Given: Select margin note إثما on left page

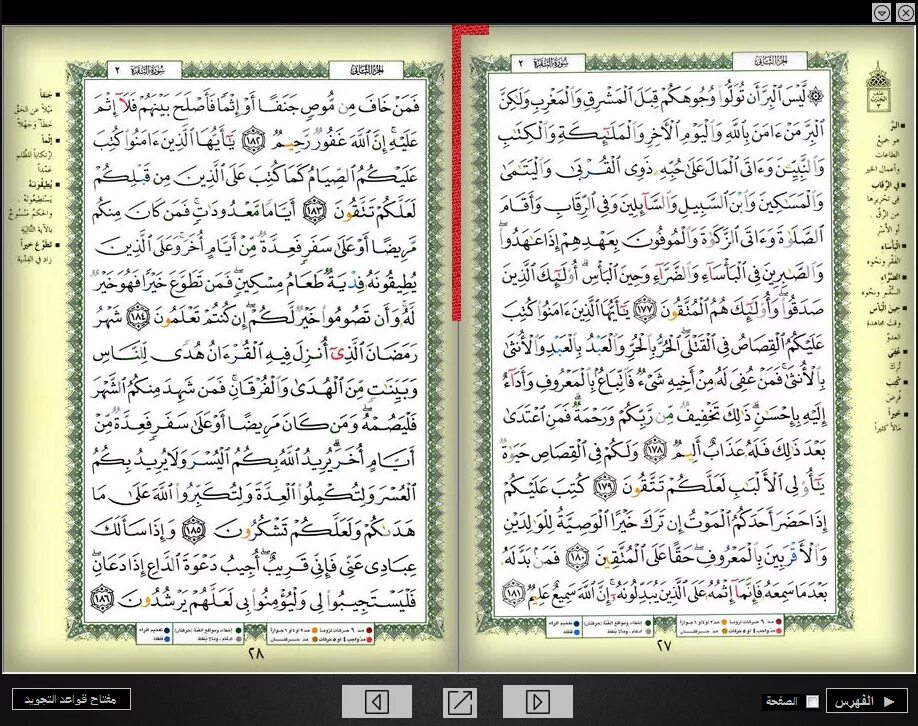Looking at the screenshot, I should point(49,139).
